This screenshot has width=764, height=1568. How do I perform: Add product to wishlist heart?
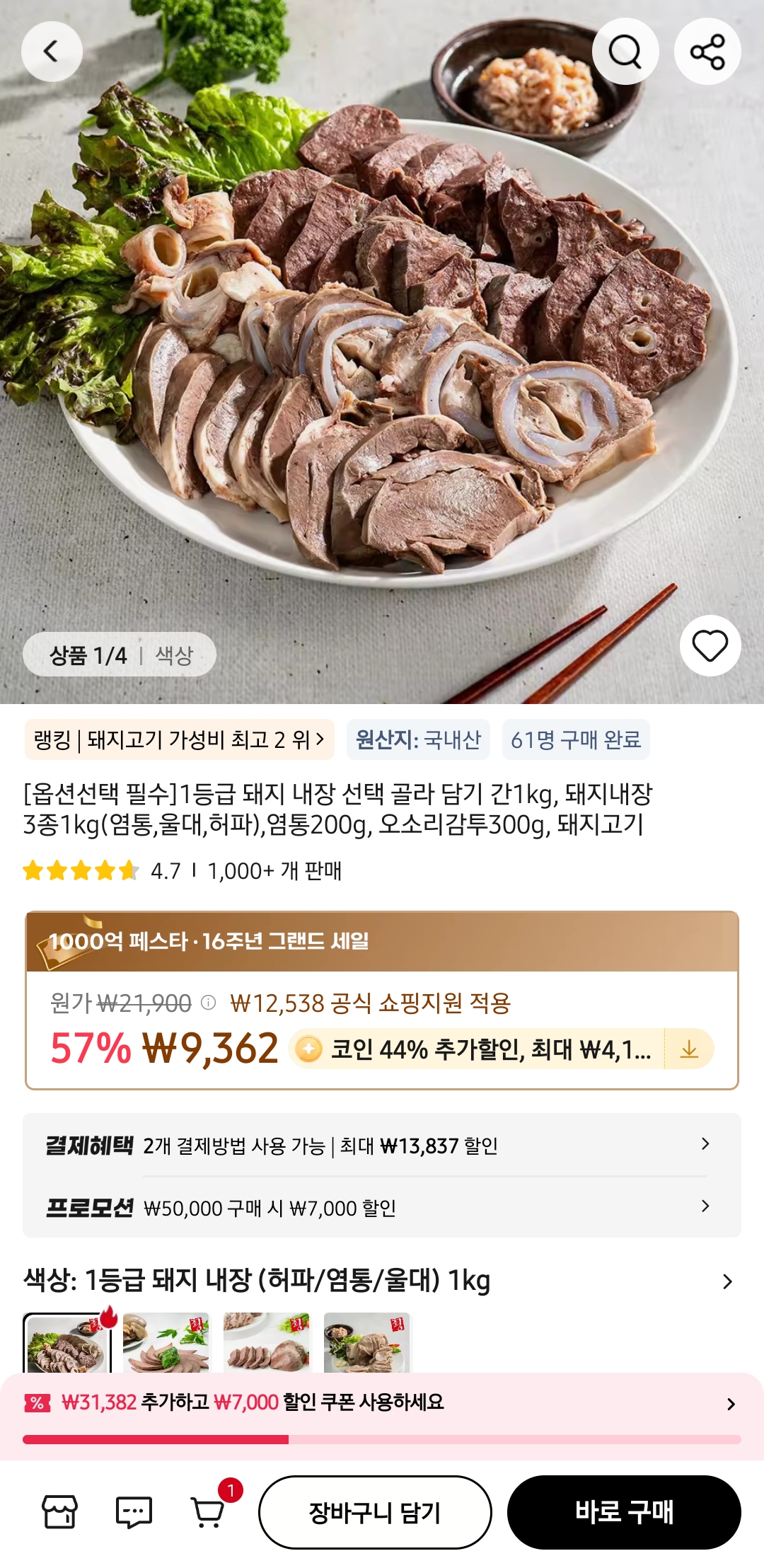tap(710, 645)
